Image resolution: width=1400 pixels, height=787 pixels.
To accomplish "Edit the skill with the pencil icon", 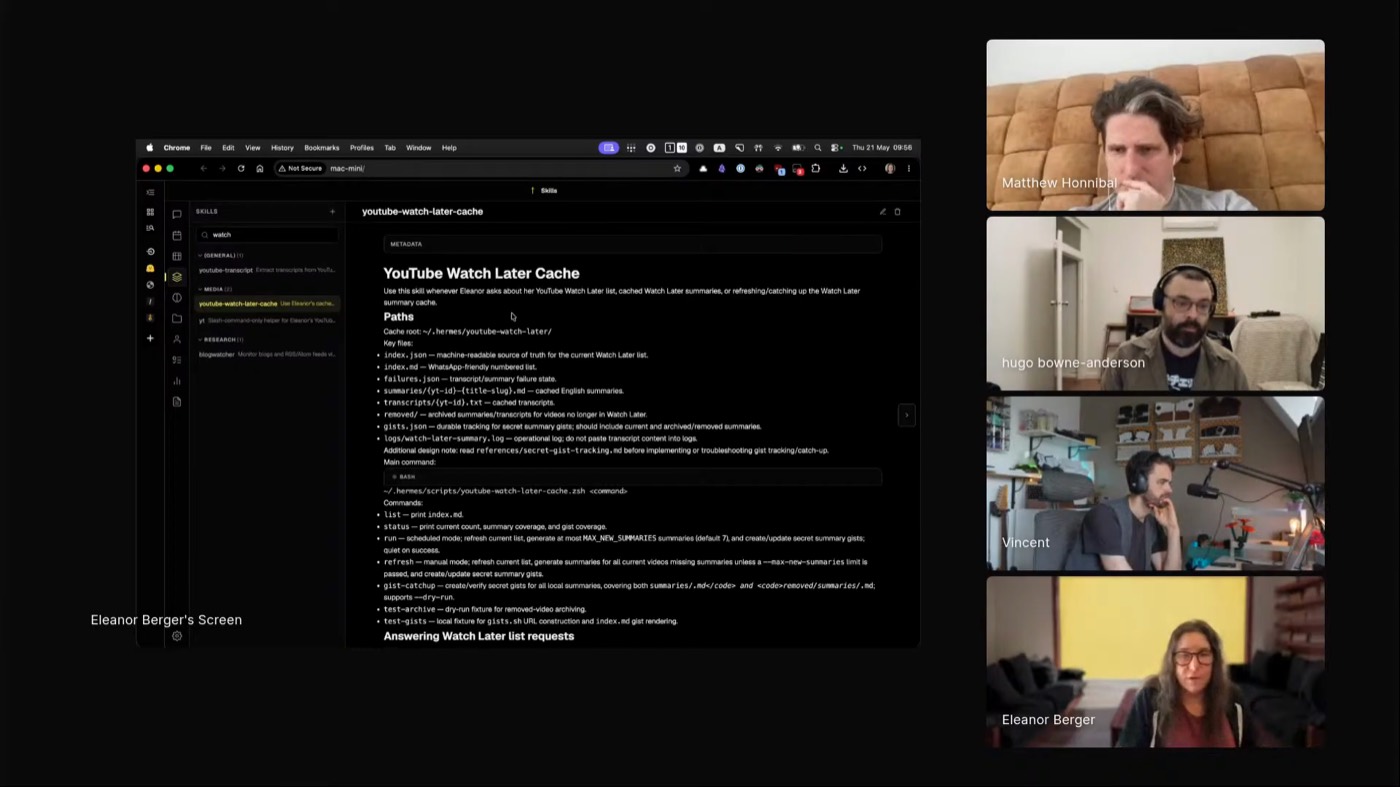I will click(x=882, y=212).
